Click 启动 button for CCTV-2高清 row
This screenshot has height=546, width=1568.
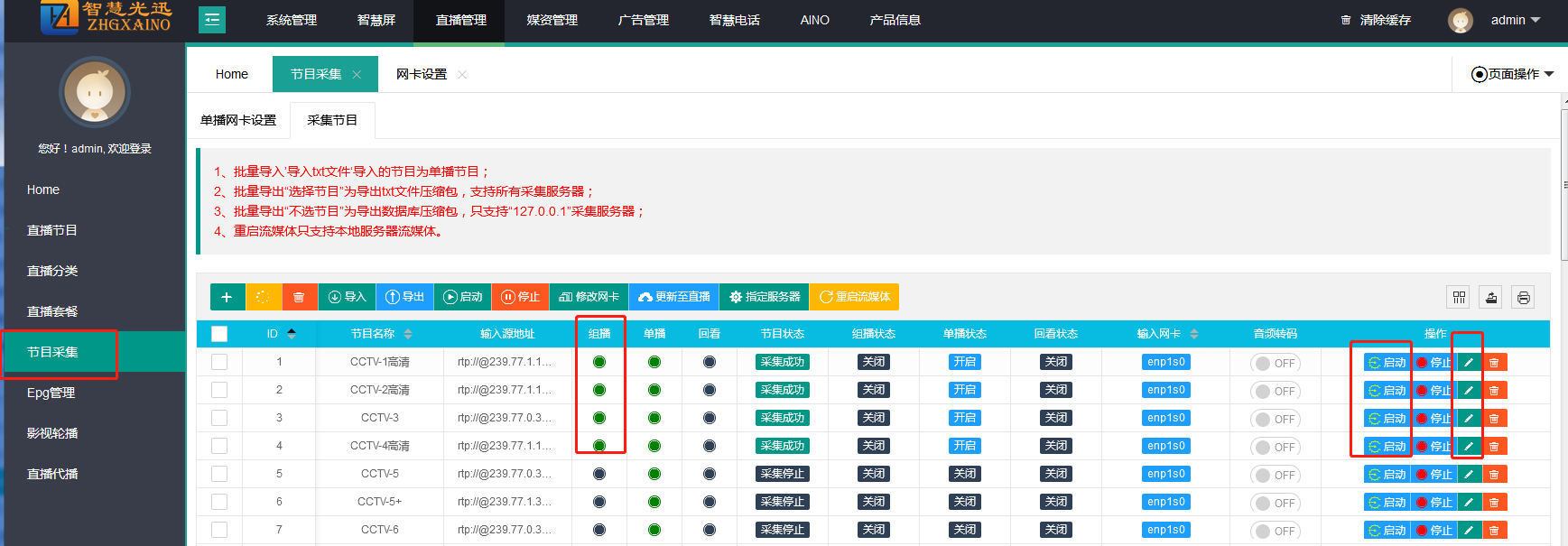pos(1387,391)
